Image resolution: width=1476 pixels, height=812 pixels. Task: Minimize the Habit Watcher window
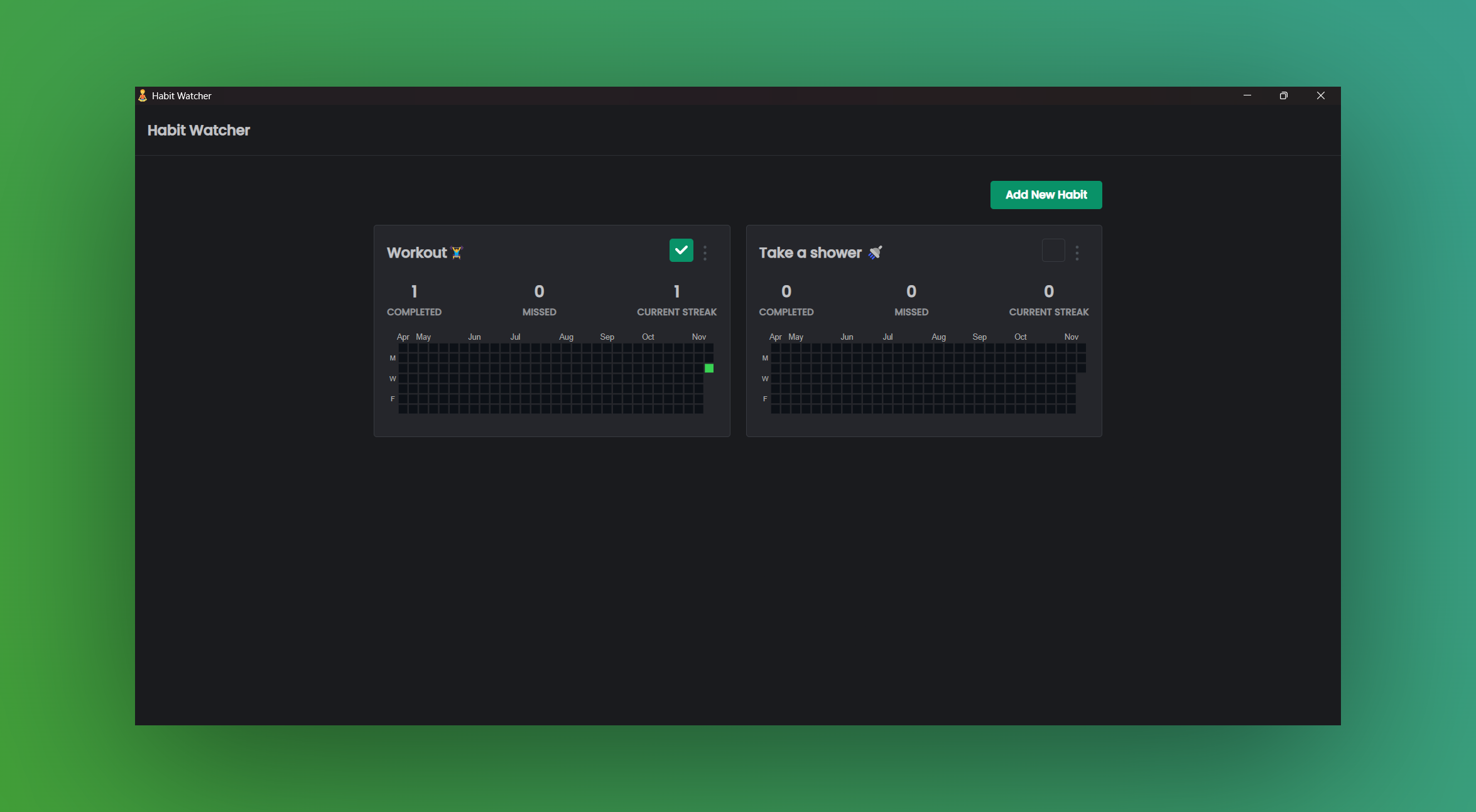pos(1247,95)
